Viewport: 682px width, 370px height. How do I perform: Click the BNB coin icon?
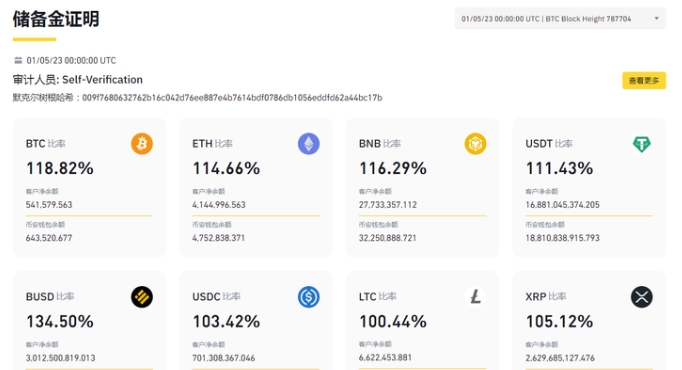[475, 144]
